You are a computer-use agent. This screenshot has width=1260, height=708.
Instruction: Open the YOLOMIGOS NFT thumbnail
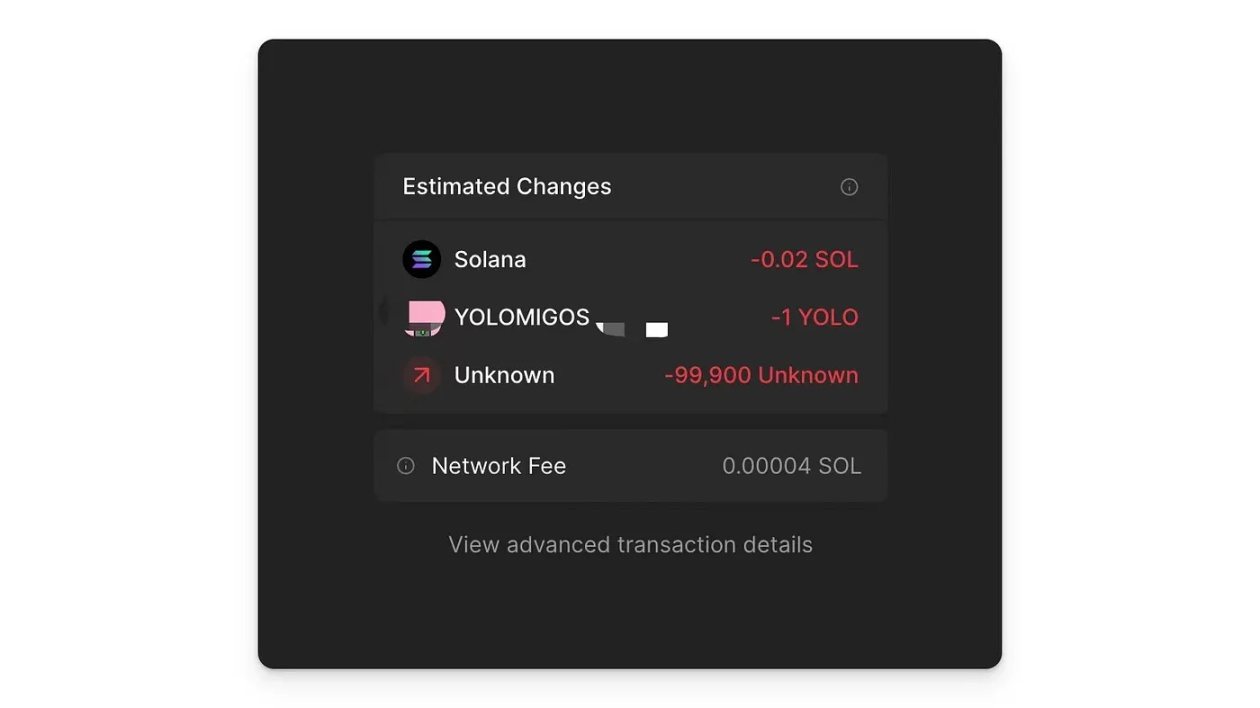tap(425, 317)
